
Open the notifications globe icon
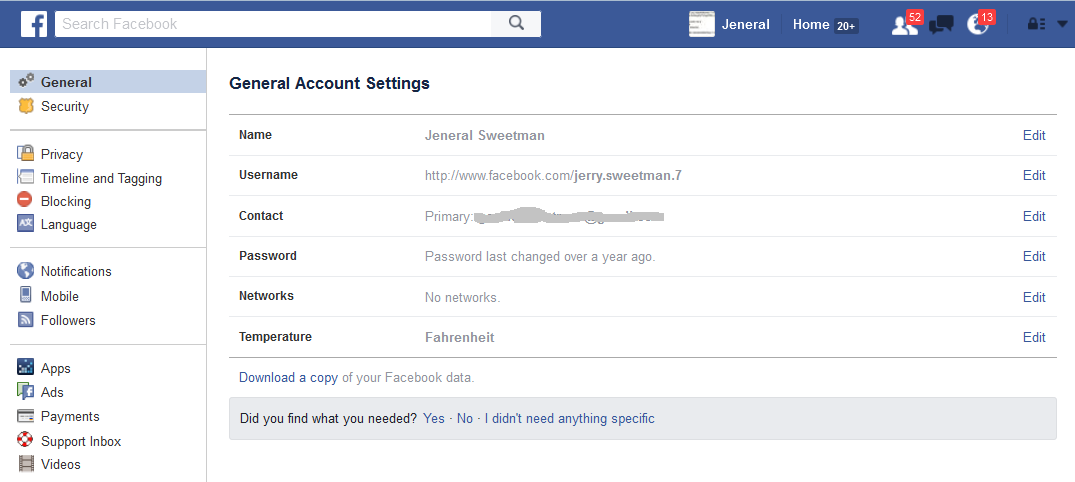978,25
